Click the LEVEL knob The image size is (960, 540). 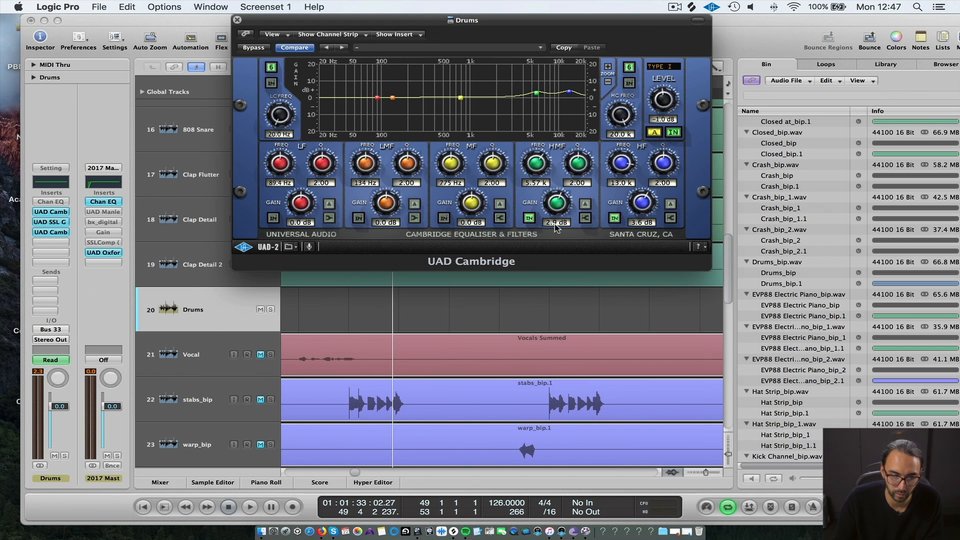(x=662, y=99)
